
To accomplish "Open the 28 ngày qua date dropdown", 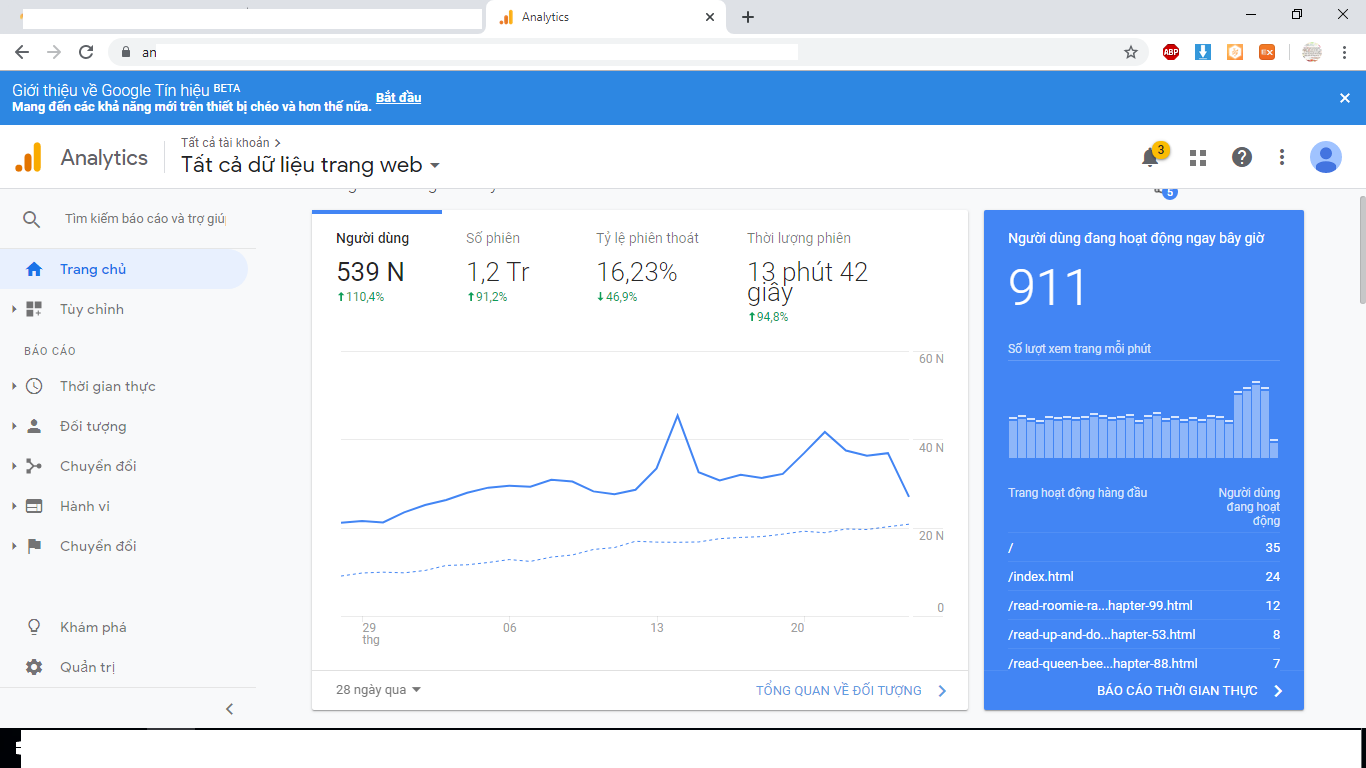I will 378,690.
